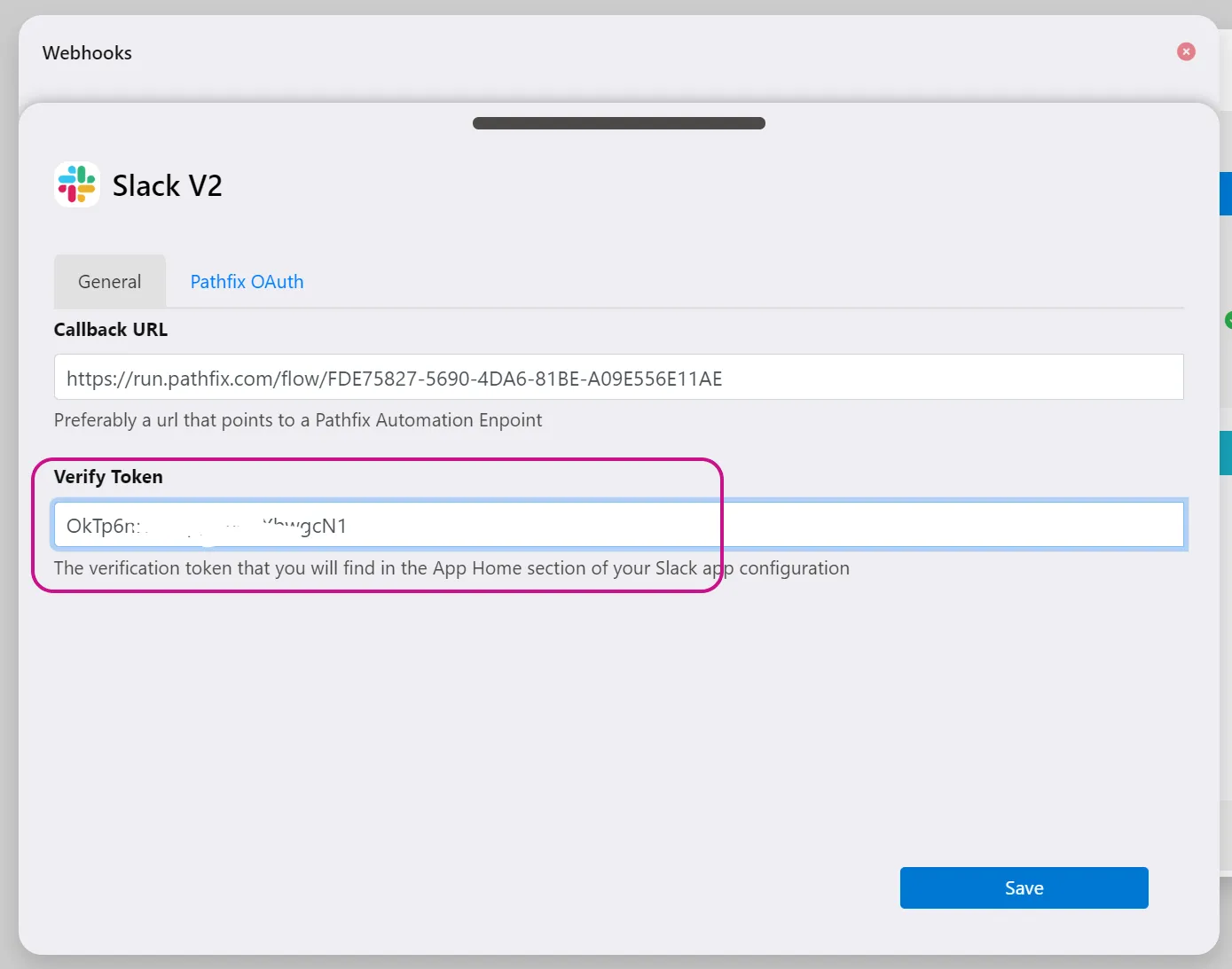1232x969 pixels.
Task: Click the Verify Token label
Action: tap(108, 476)
